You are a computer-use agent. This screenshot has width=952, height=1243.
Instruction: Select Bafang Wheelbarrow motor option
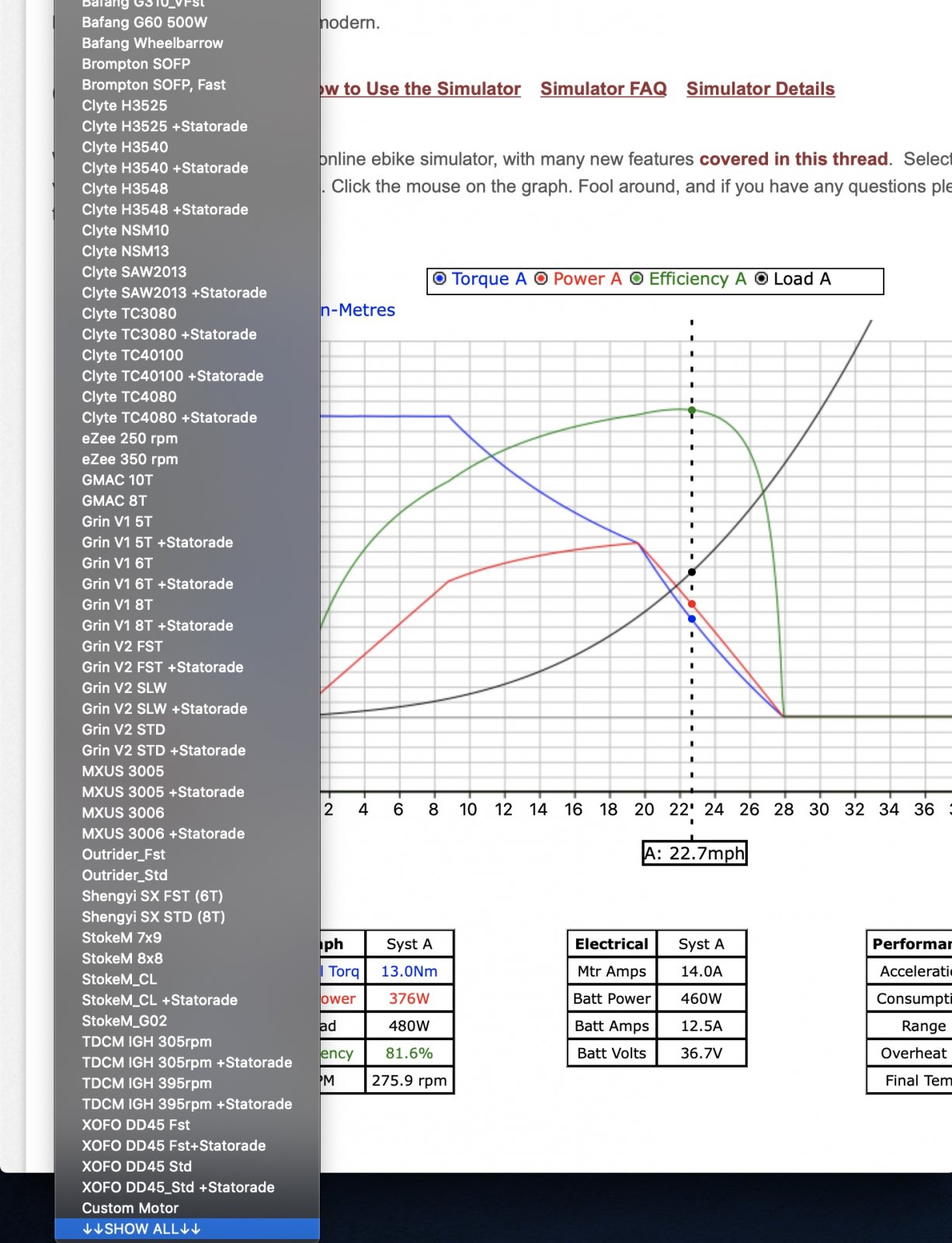187,44
